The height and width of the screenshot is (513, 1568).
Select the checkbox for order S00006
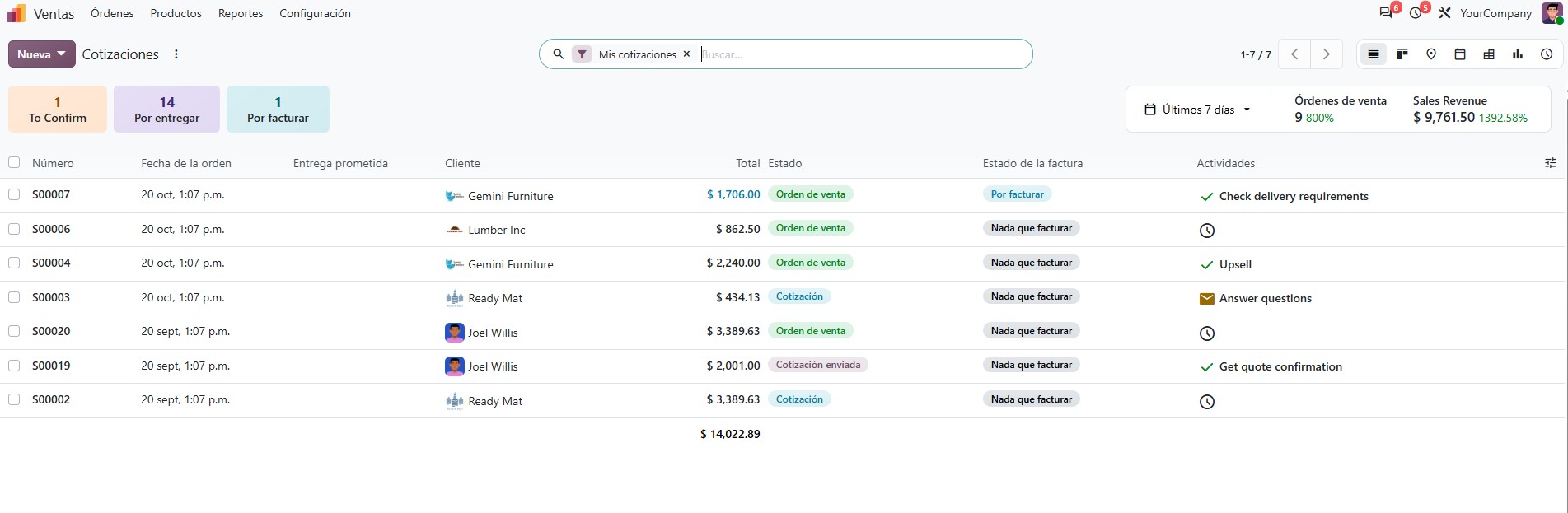pyautogui.click(x=14, y=229)
